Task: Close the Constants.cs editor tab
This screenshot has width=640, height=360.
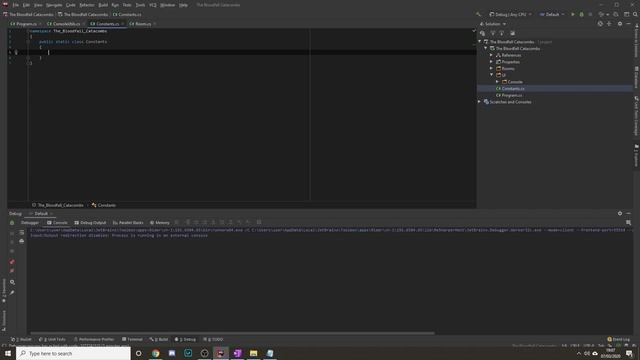Action: 122,24
